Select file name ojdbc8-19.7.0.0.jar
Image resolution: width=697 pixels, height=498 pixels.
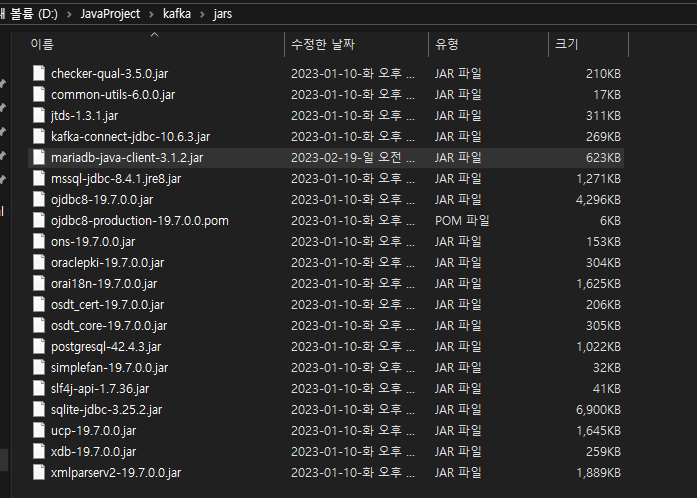coord(102,199)
